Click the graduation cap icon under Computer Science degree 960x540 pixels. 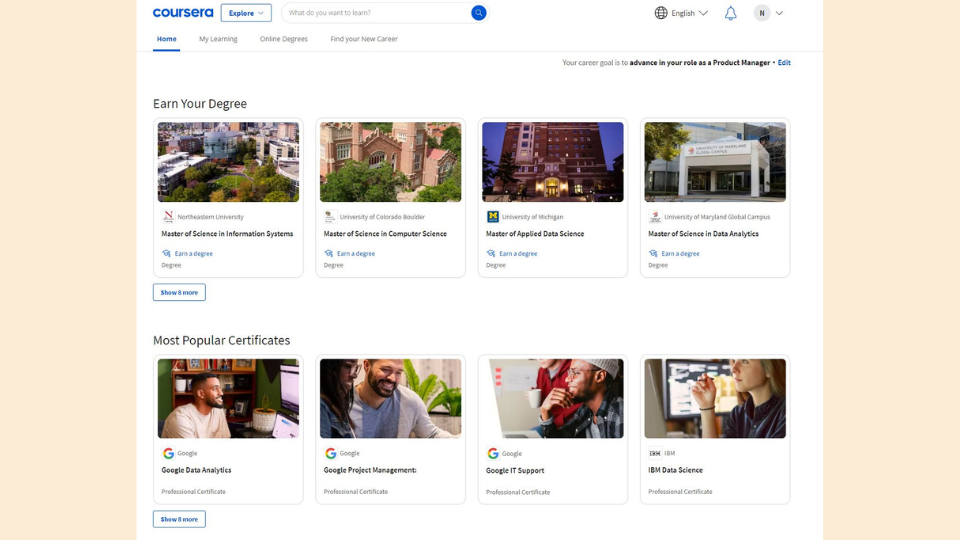click(328, 253)
